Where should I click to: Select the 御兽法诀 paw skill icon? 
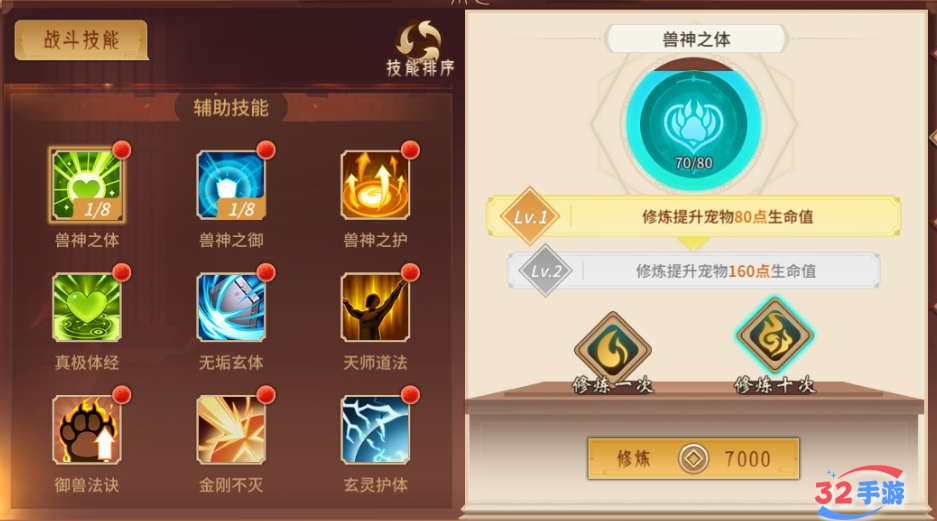coord(87,430)
